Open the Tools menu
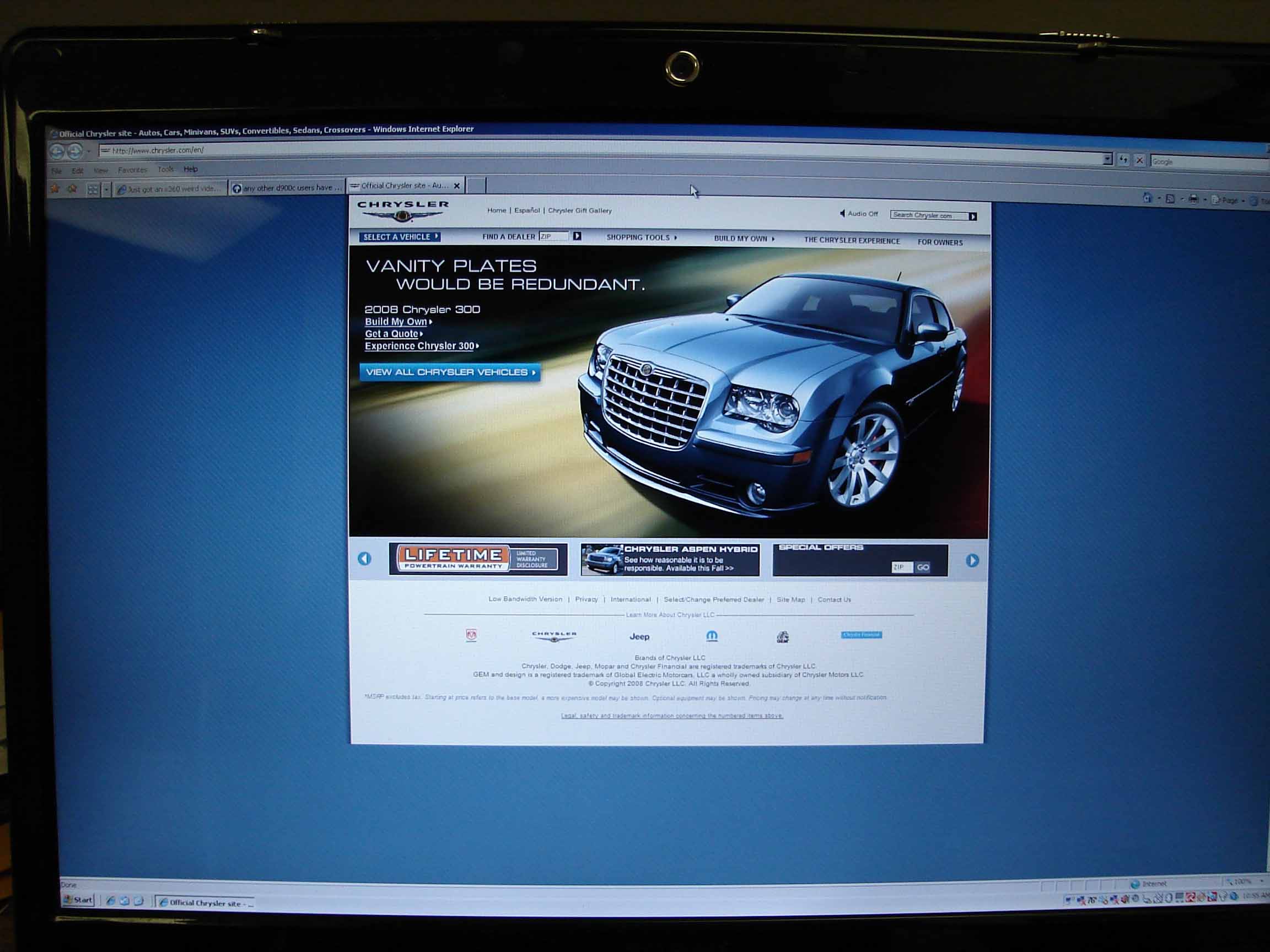 tap(165, 169)
